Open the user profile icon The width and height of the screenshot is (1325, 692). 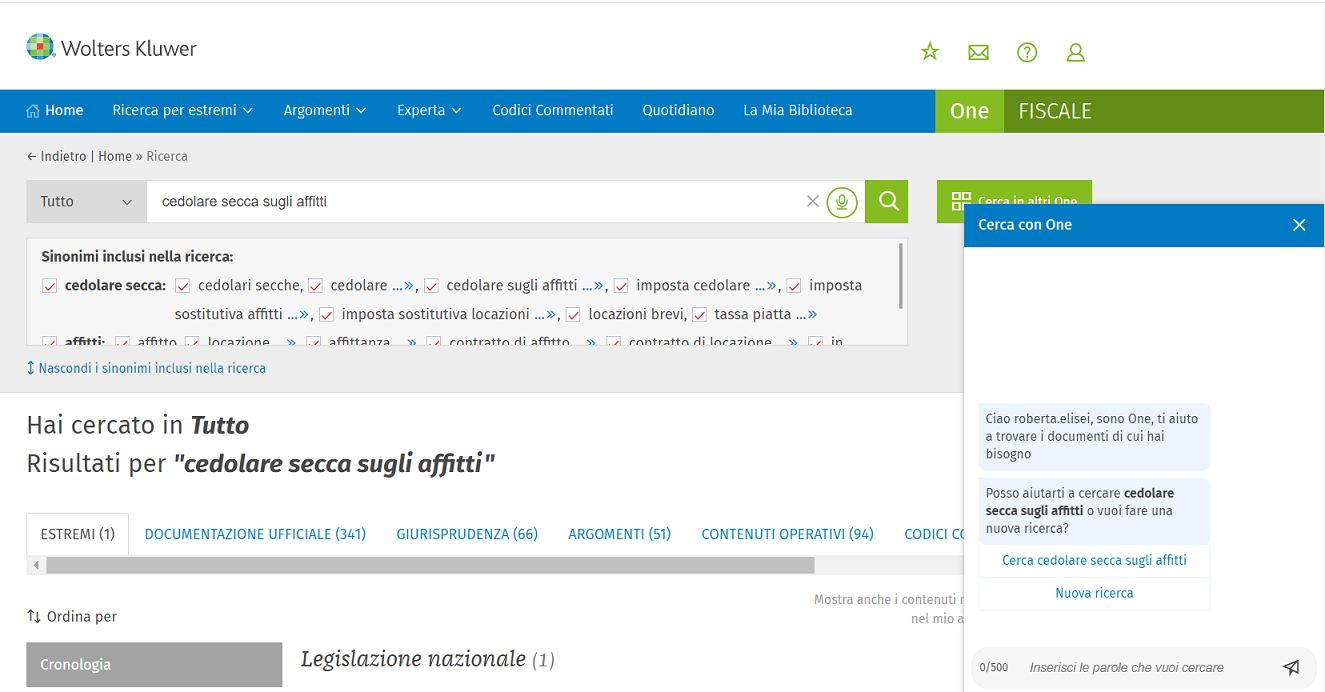(x=1076, y=52)
